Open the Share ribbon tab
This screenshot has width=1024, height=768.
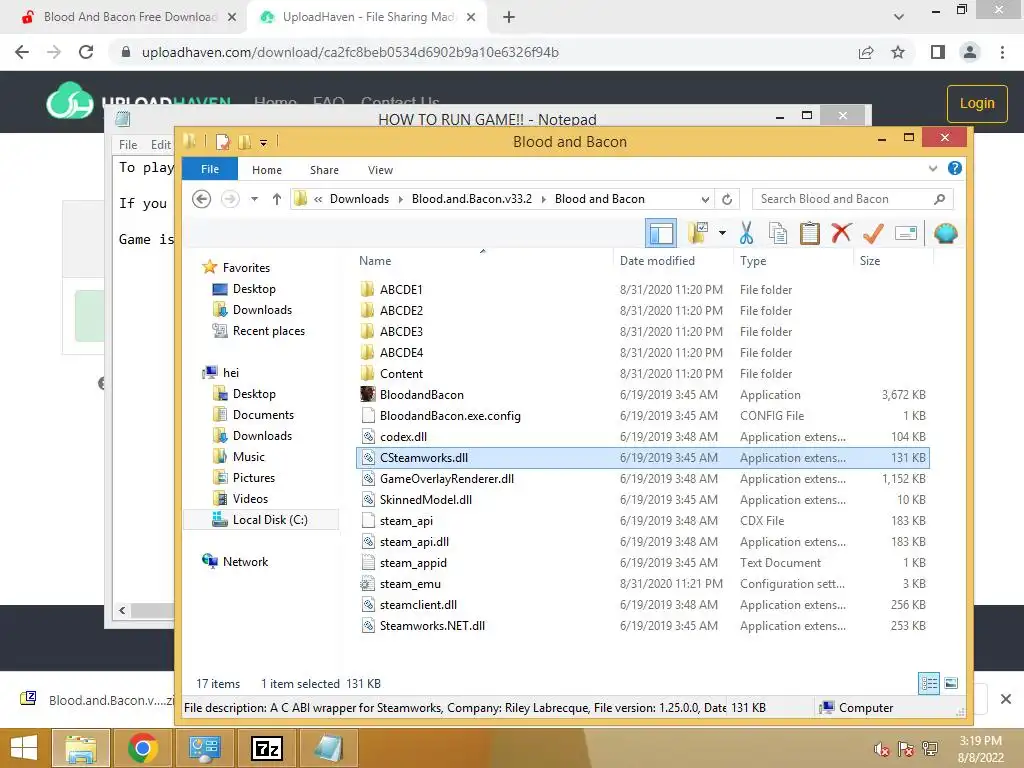[x=324, y=170]
